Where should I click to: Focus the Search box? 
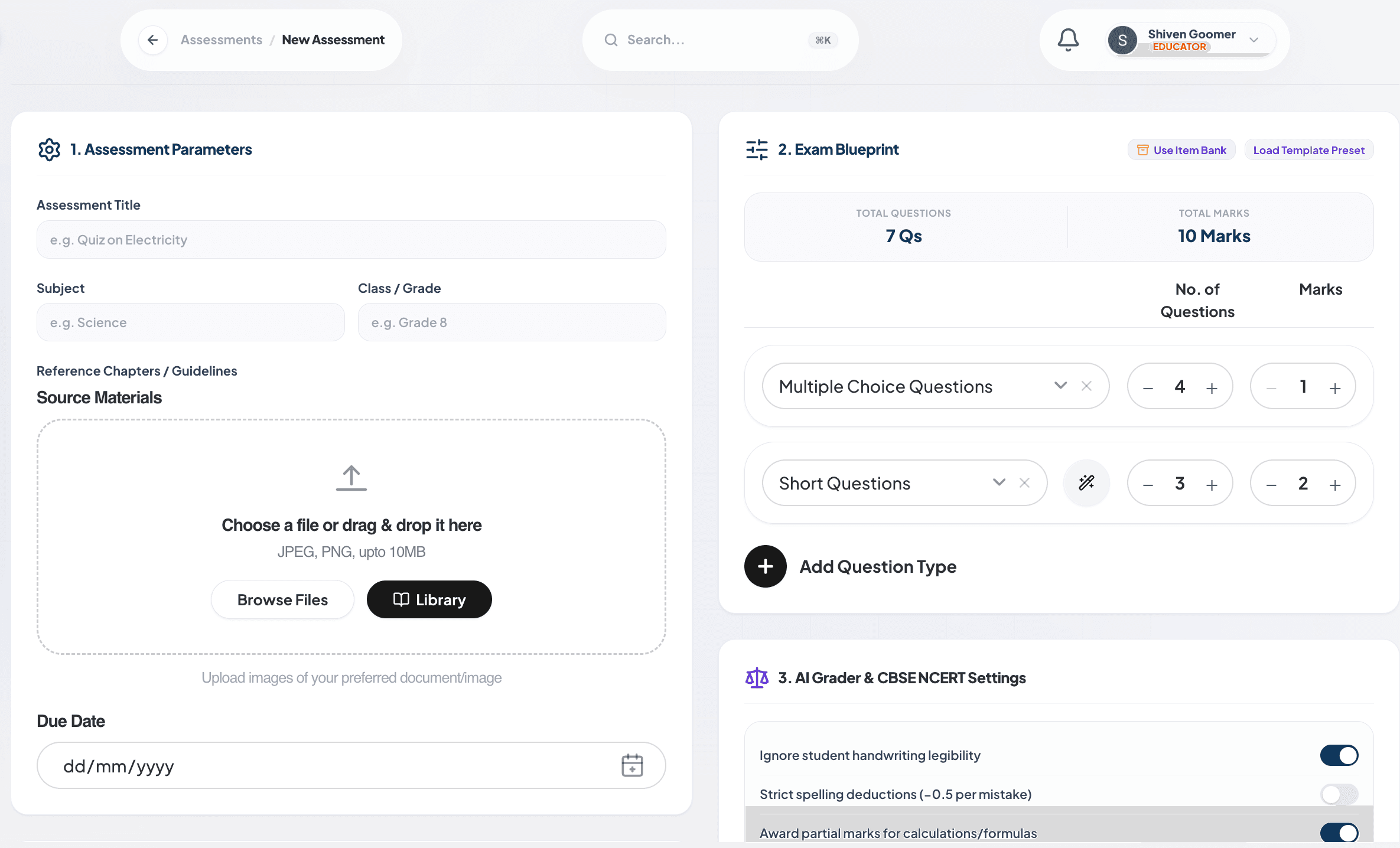click(x=720, y=40)
